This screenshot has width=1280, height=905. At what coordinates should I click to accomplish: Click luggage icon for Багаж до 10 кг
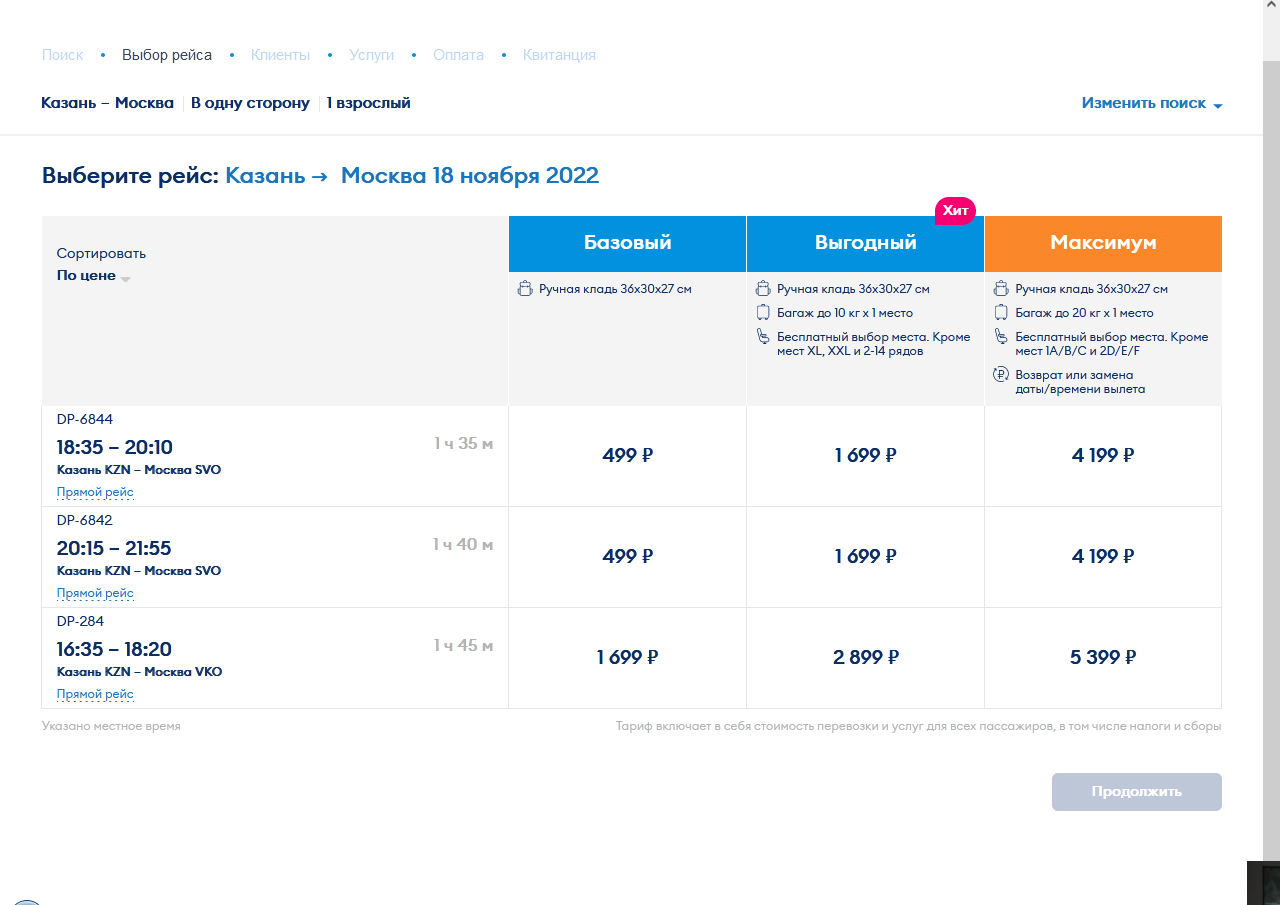pyautogui.click(x=762, y=313)
